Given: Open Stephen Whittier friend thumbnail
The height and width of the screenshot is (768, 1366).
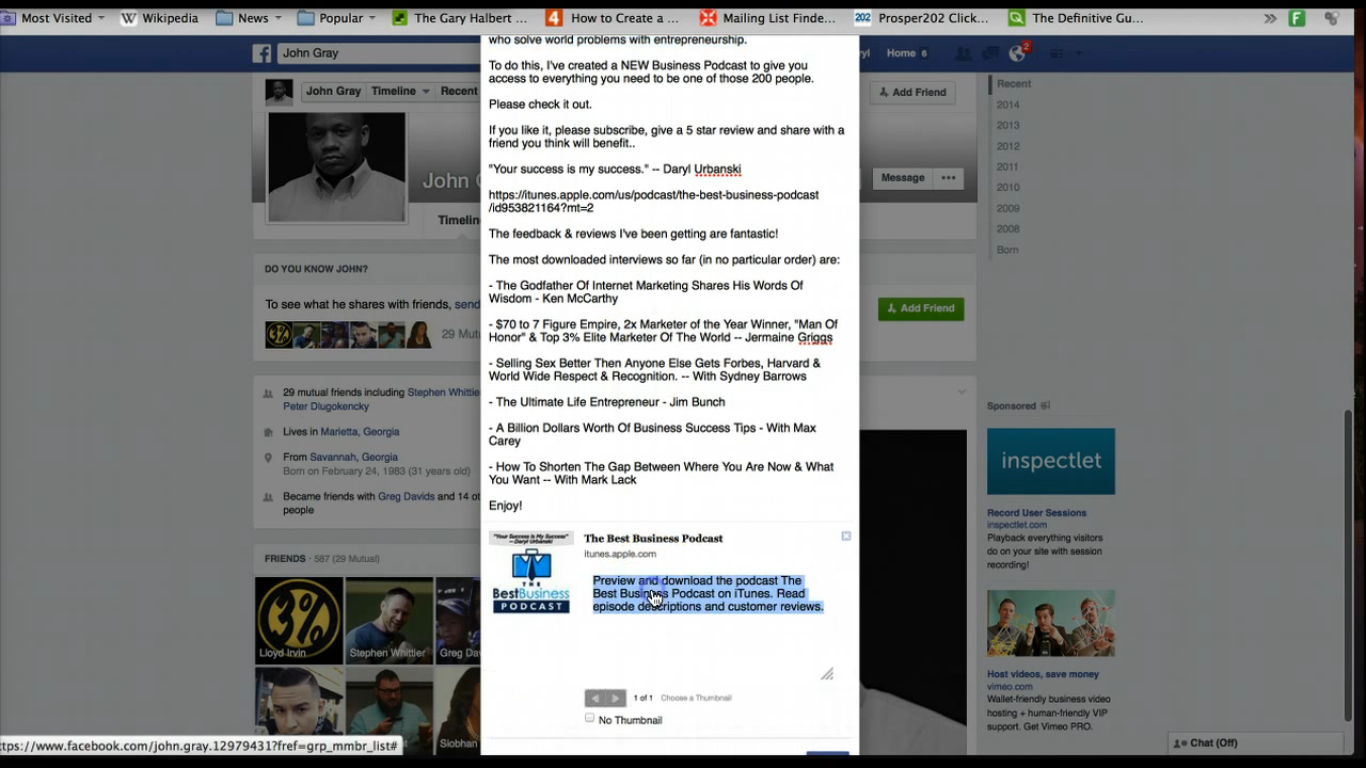Looking at the screenshot, I should [x=388, y=621].
